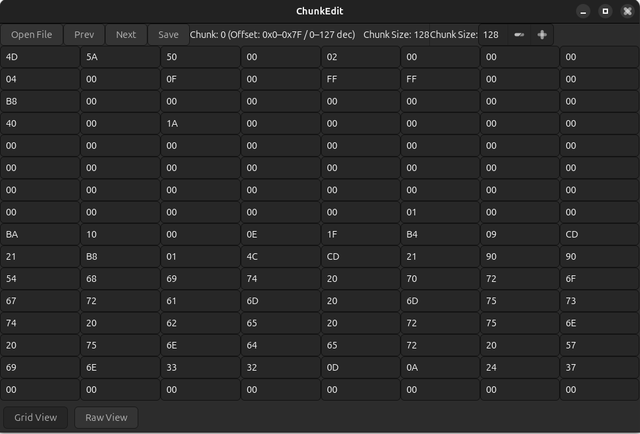Screen dimensions: 640x434
Task: Select the byte cell with value 10
Action: click(x=120, y=234)
